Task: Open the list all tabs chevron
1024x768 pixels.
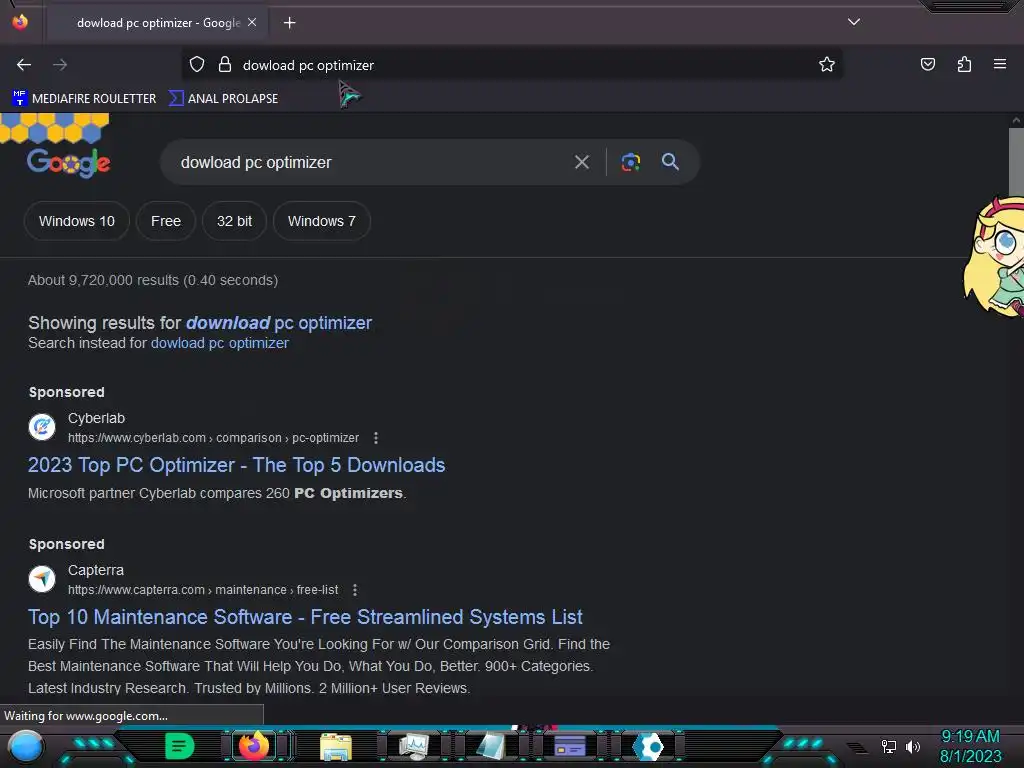Action: 854,22
